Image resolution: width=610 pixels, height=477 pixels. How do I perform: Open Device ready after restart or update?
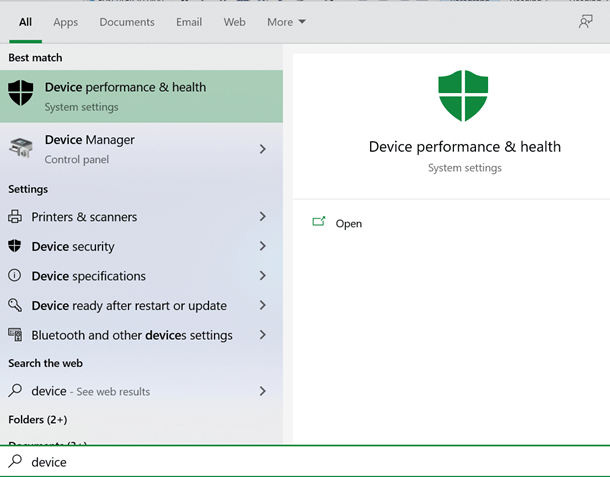tap(141, 305)
